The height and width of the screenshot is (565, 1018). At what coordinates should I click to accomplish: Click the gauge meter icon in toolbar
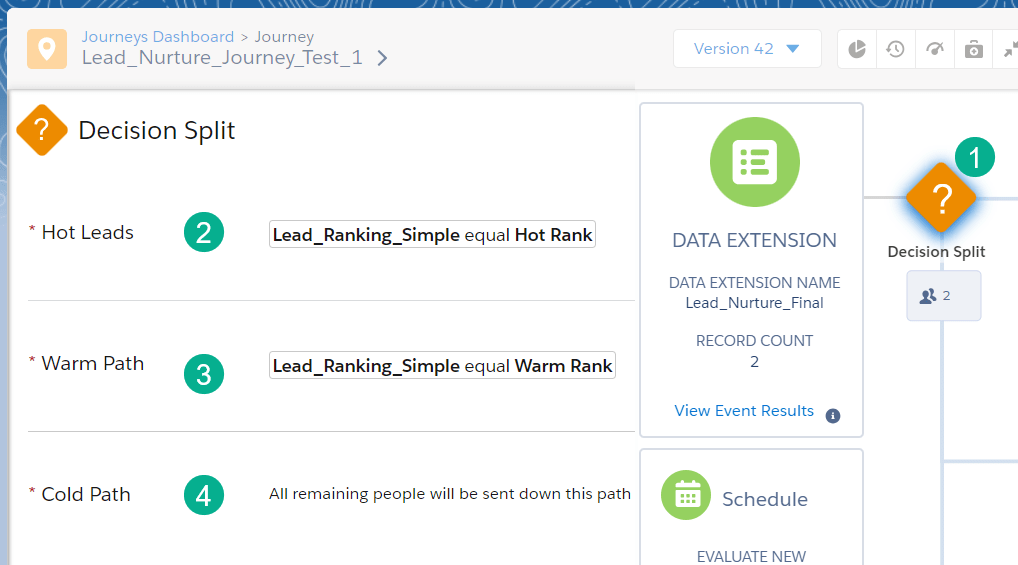point(935,49)
